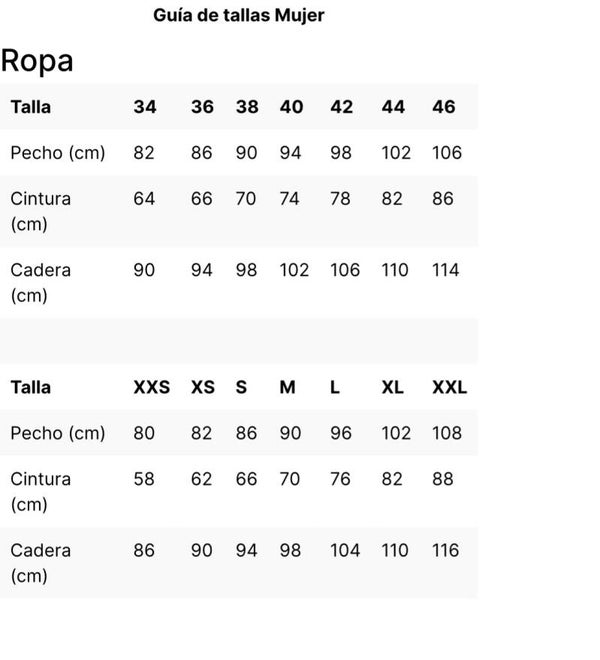Select the XXS size column header
Screen dimensions: 600x660
[x=152, y=387]
